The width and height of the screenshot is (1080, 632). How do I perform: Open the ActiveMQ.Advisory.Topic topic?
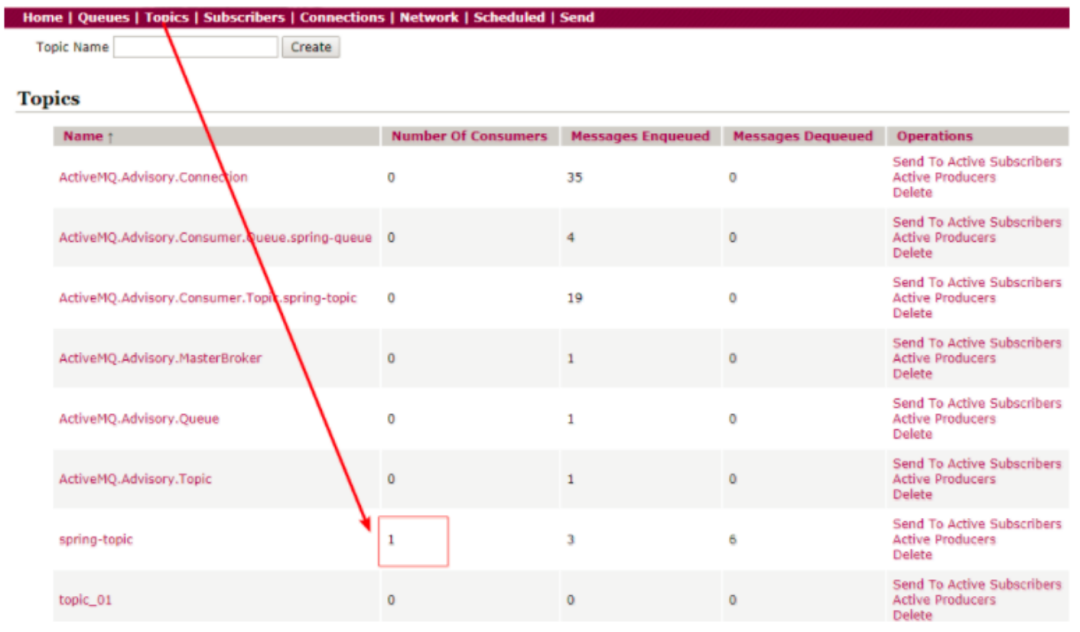click(x=135, y=479)
